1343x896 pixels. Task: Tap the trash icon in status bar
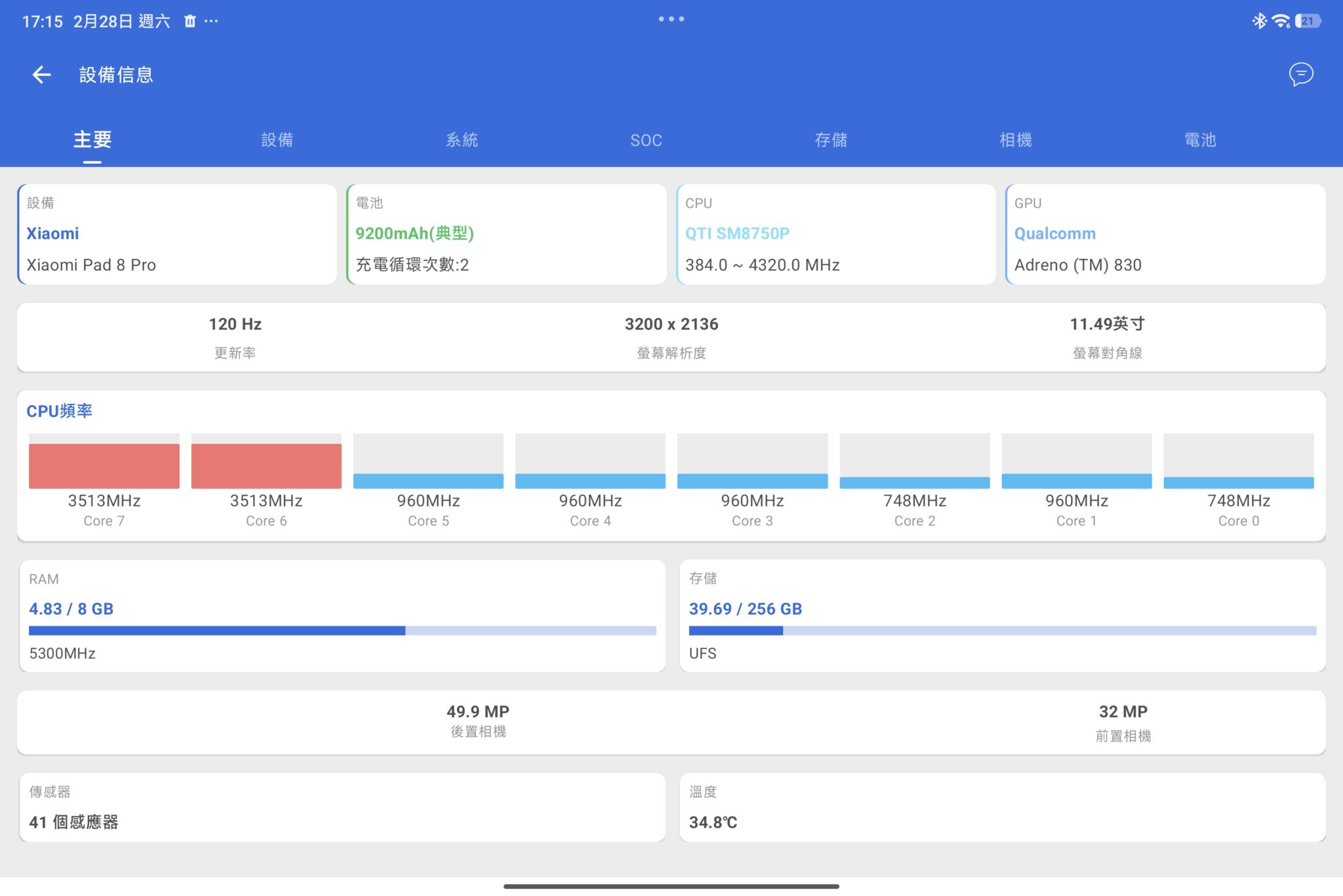(x=190, y=21)
